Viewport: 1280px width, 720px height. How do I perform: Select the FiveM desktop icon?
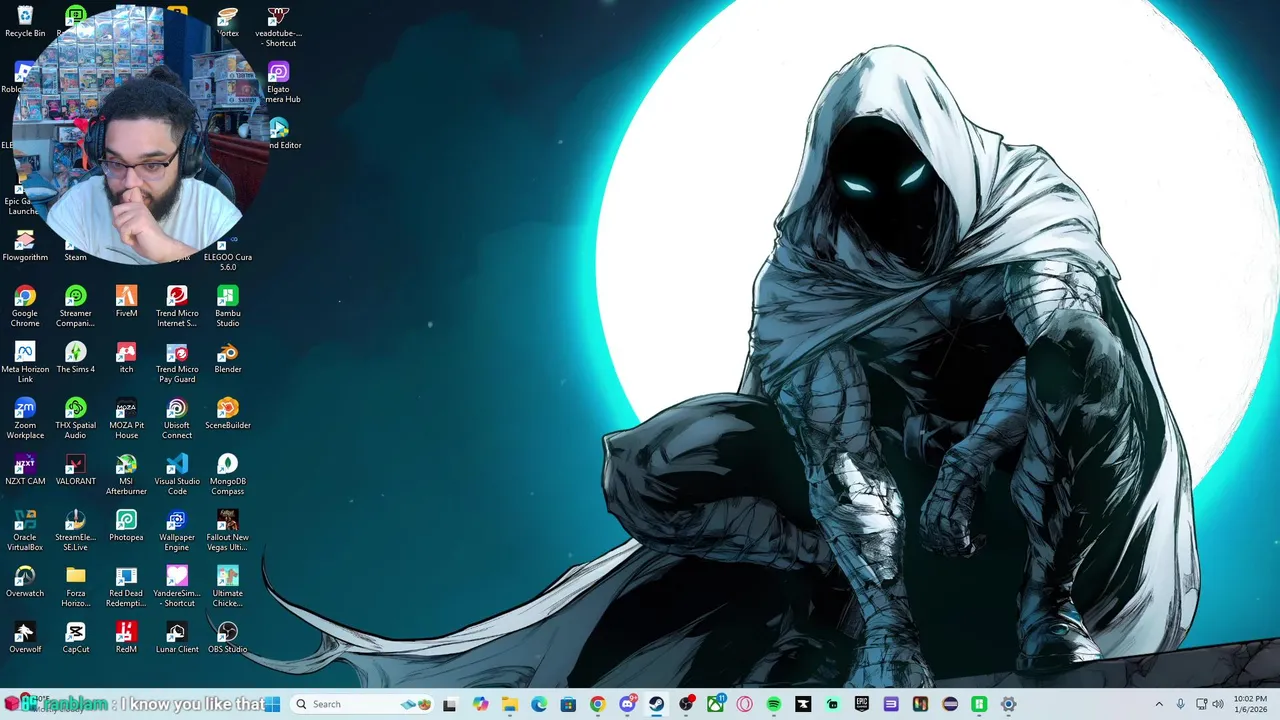[x=126, y=302]
